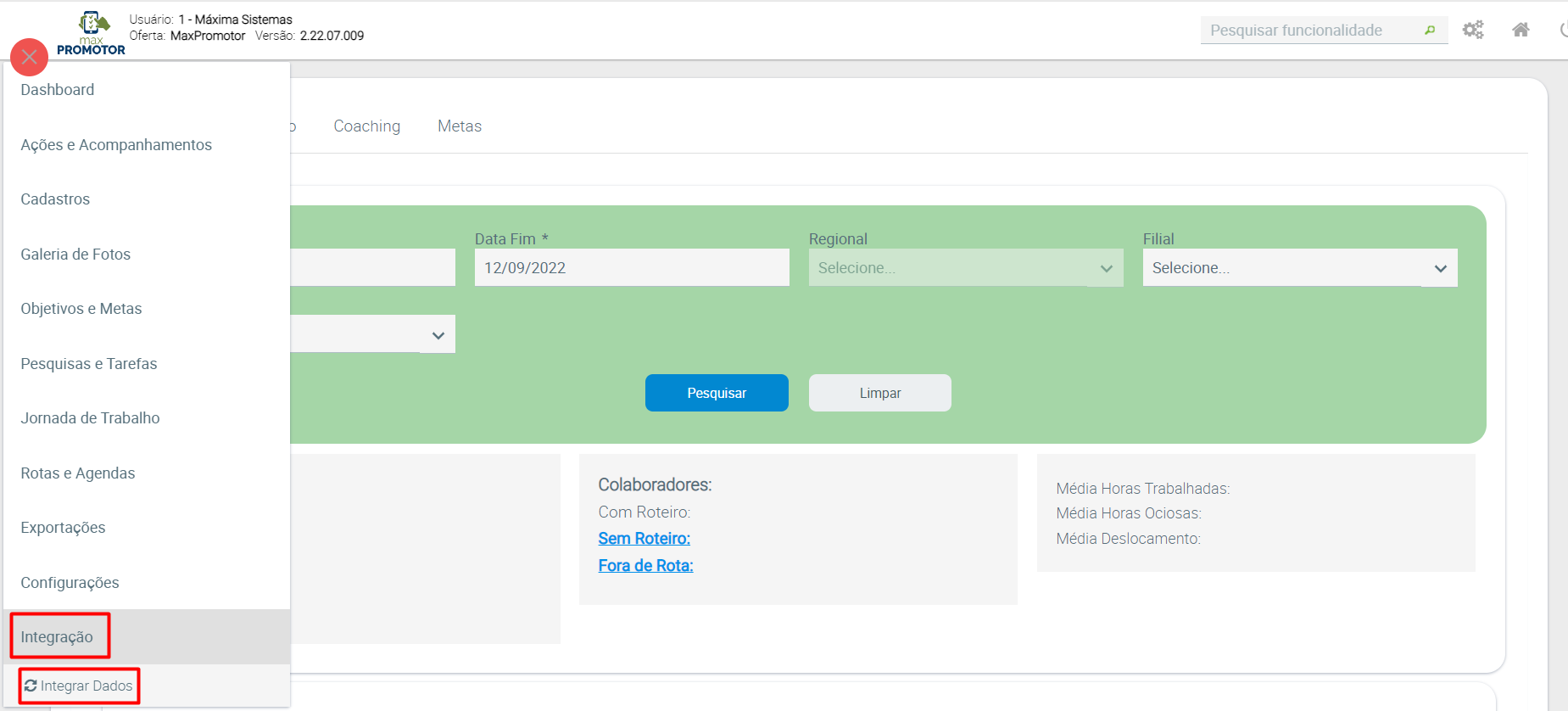Click the Limpar button
This screenshot has height=711, width=1568.
click(880, 393)
